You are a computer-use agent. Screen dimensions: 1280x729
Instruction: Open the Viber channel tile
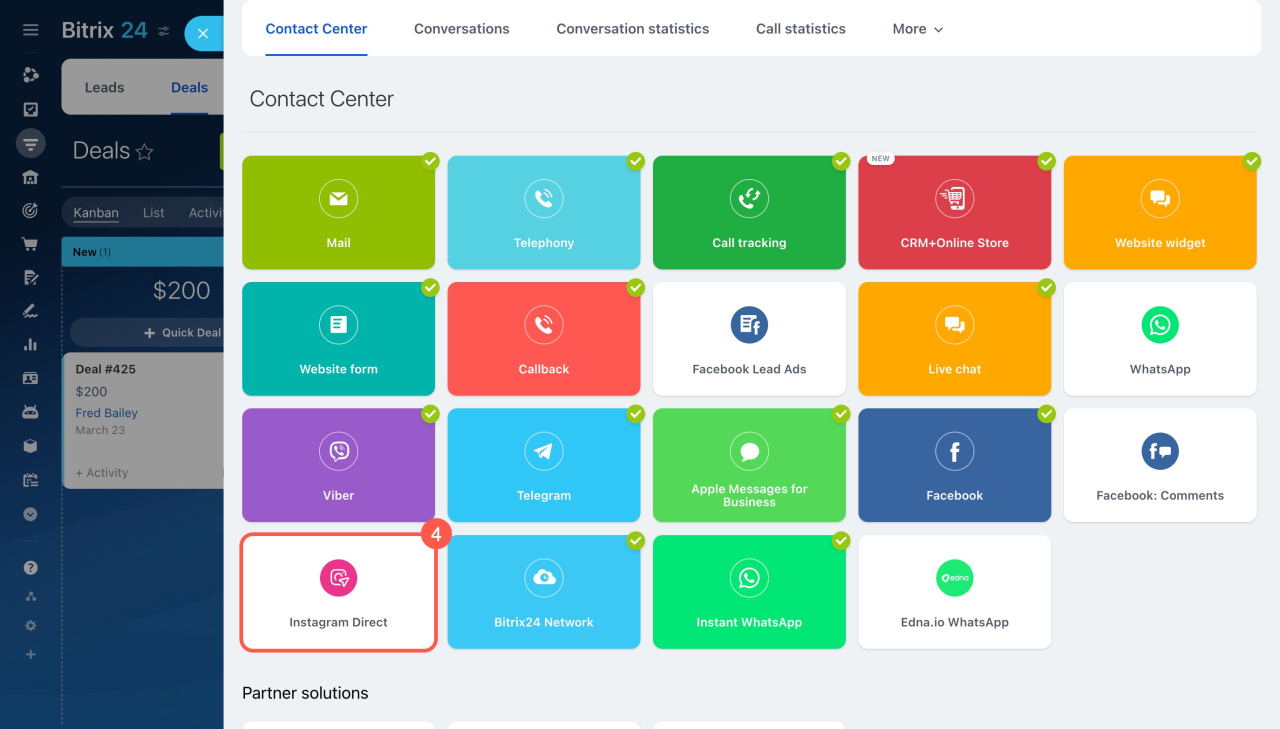[338, 465]
